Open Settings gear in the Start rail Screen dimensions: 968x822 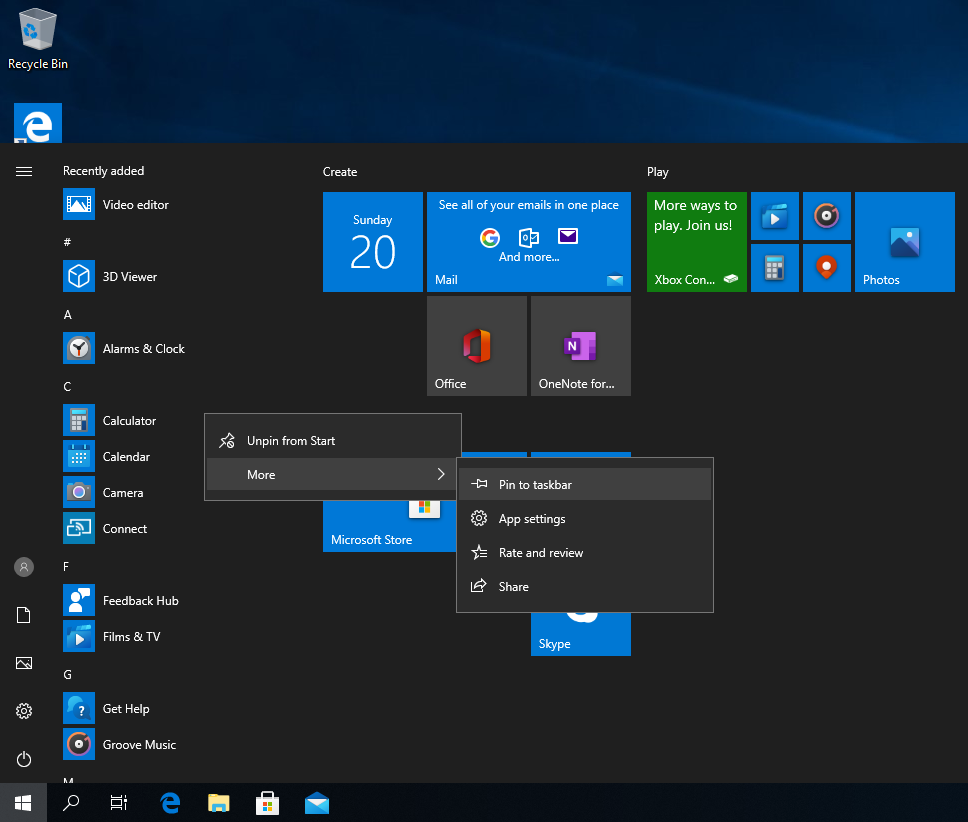point(23,711)
